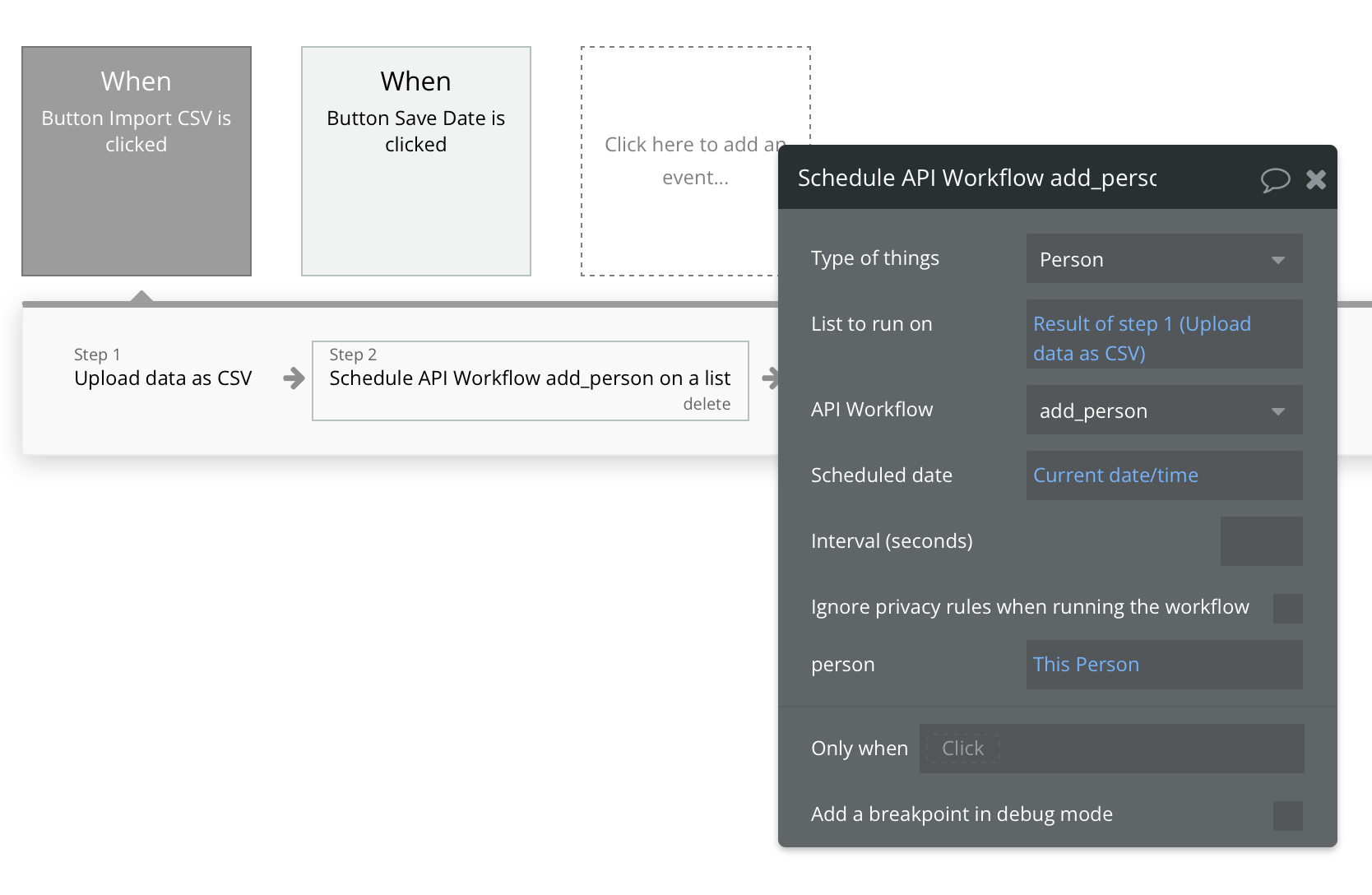Expand the API Workflow add_person dropdown
The image size is (1372, 895).
coord(1164,410)
